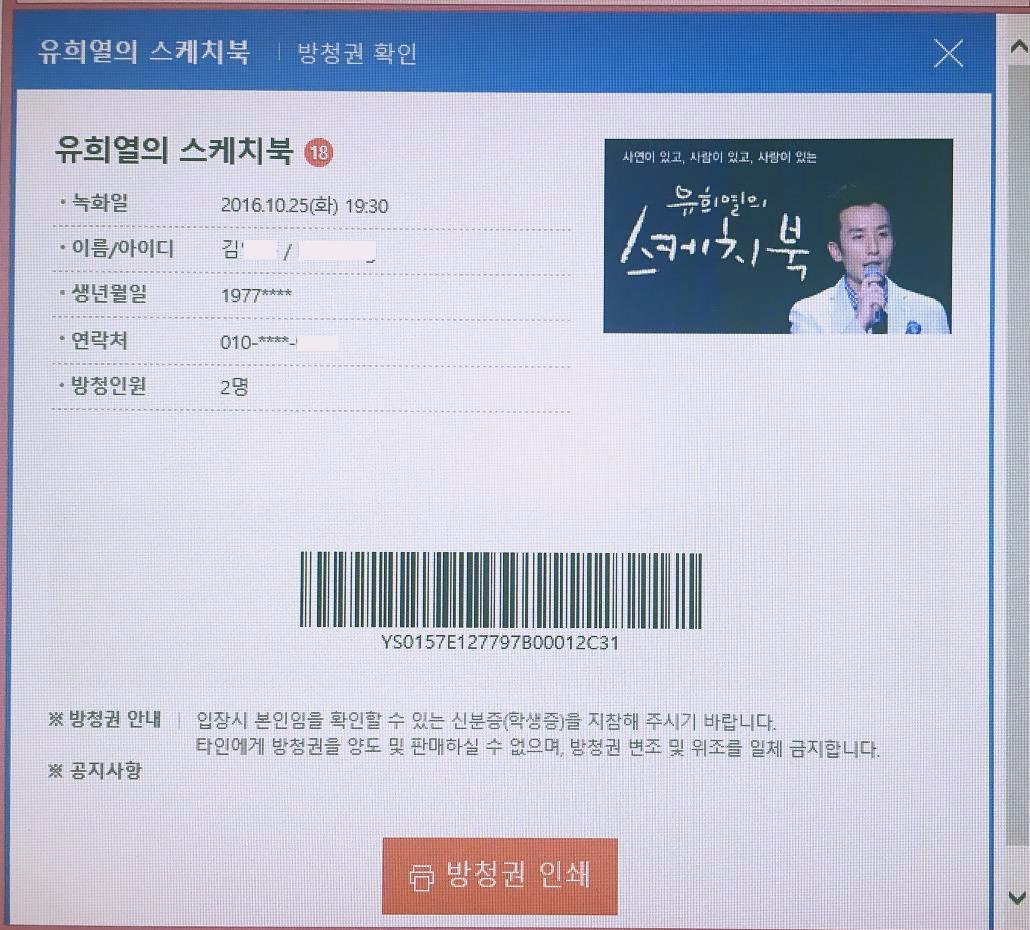This screenshot has height=930, width=1030.
Task: Click birth date value 1977****
Action: (256, 296)
